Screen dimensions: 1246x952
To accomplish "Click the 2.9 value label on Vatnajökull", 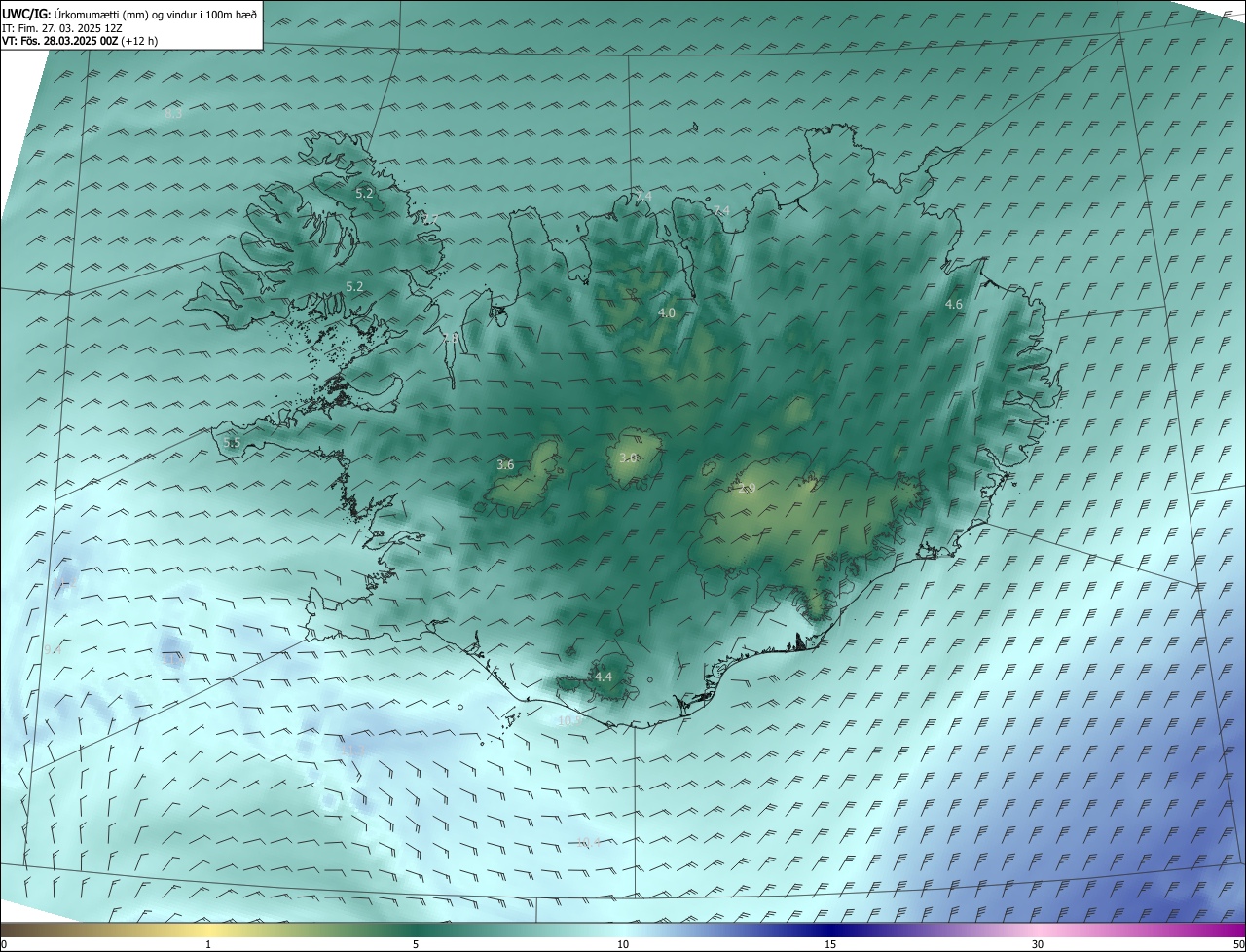I will click(x=747, y=488).
